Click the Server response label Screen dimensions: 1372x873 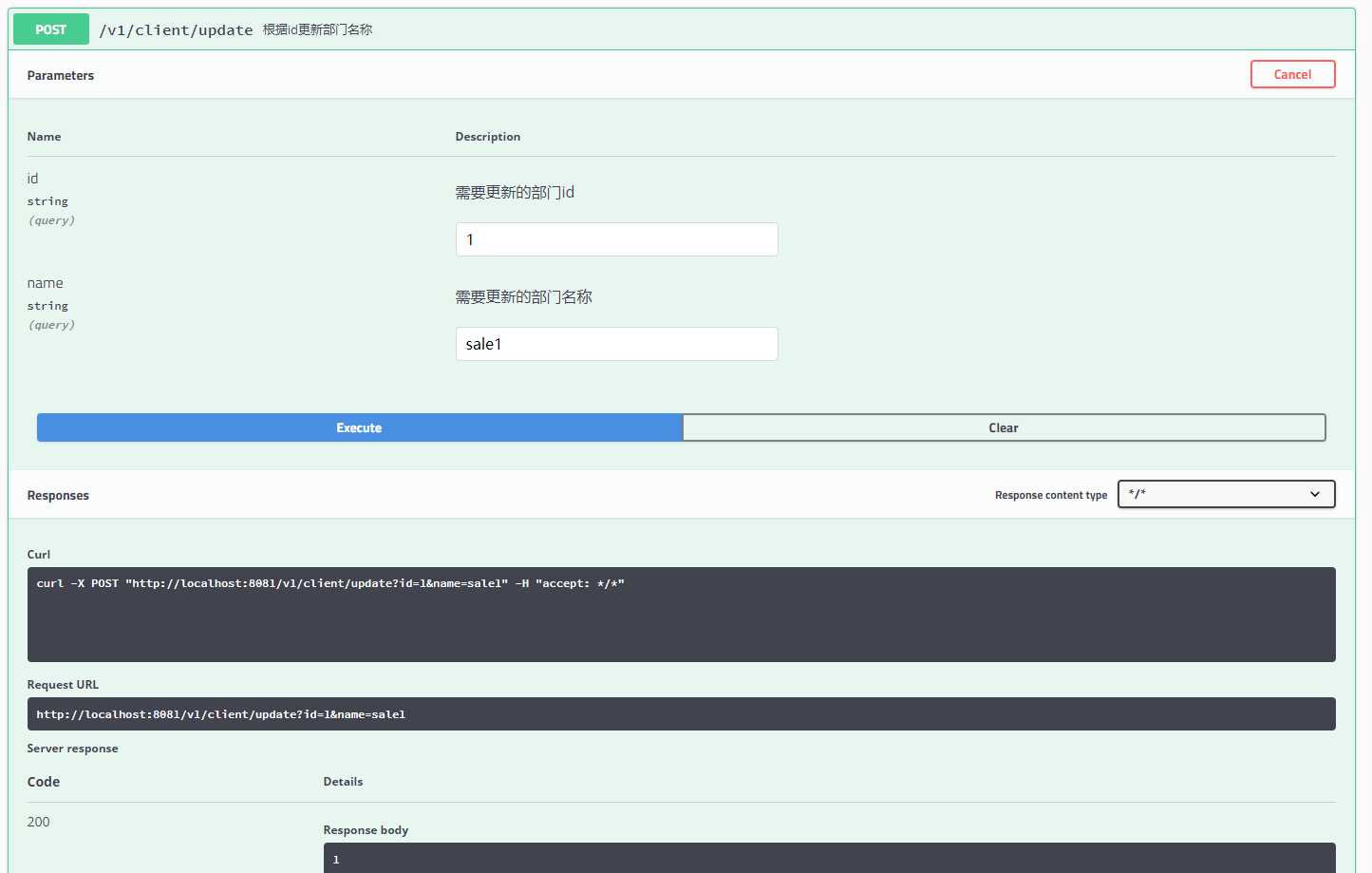[72, 749]
